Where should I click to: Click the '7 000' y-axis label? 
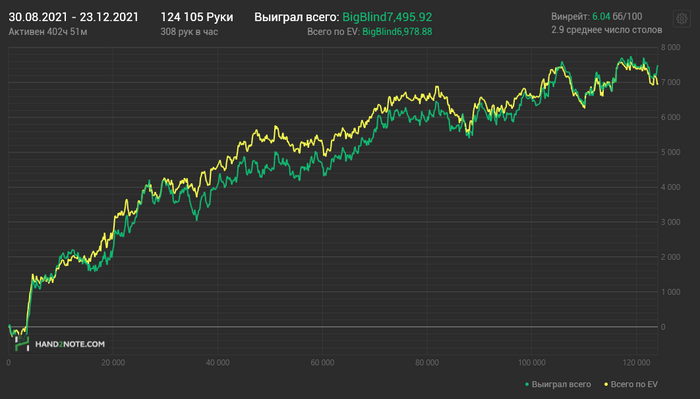click(671, 82)
